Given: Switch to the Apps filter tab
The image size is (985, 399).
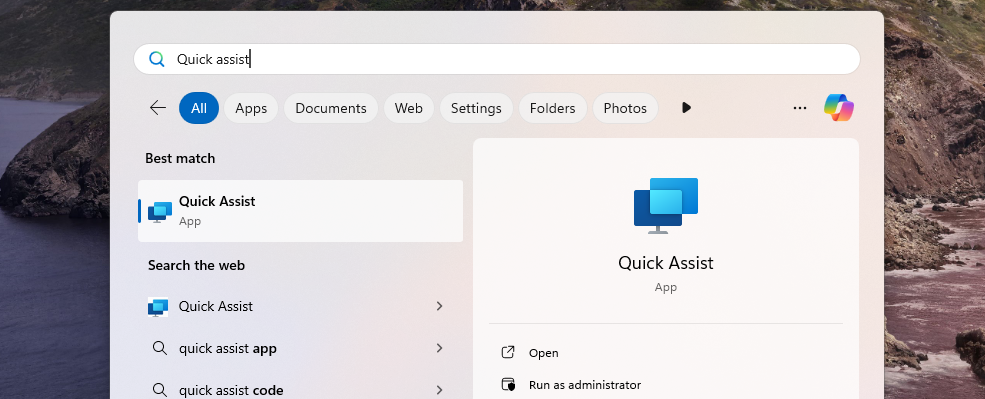Looking at the screenshot, I should coord(251,108).
